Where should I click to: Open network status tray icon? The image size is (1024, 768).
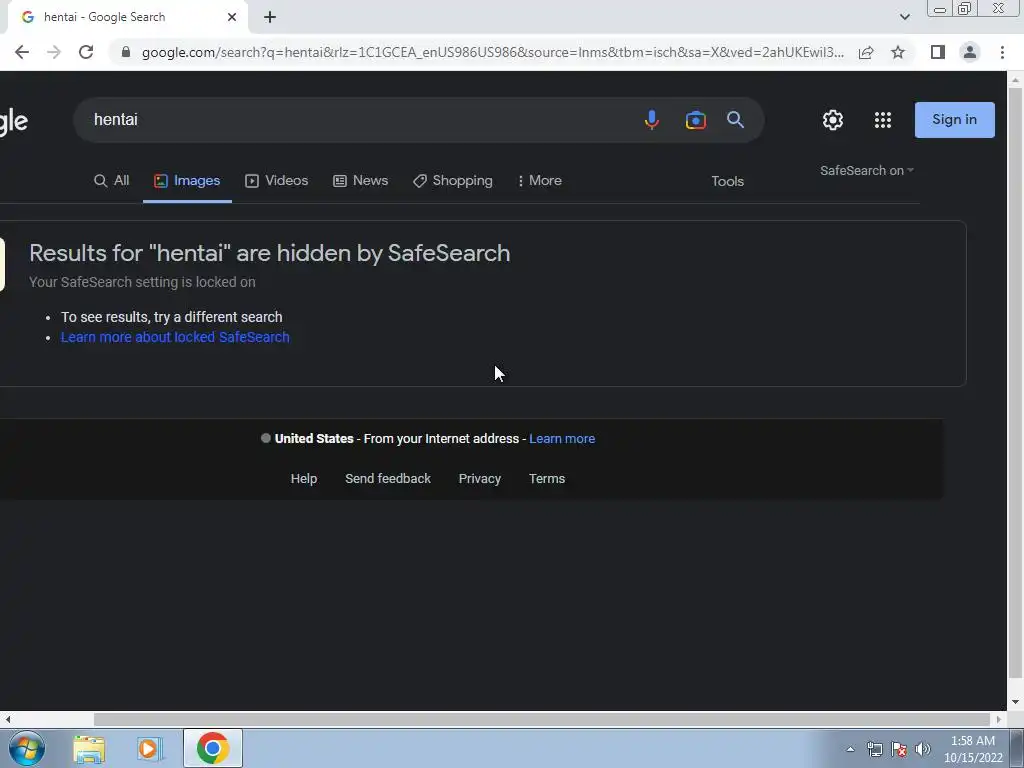[x=874, y=749]
